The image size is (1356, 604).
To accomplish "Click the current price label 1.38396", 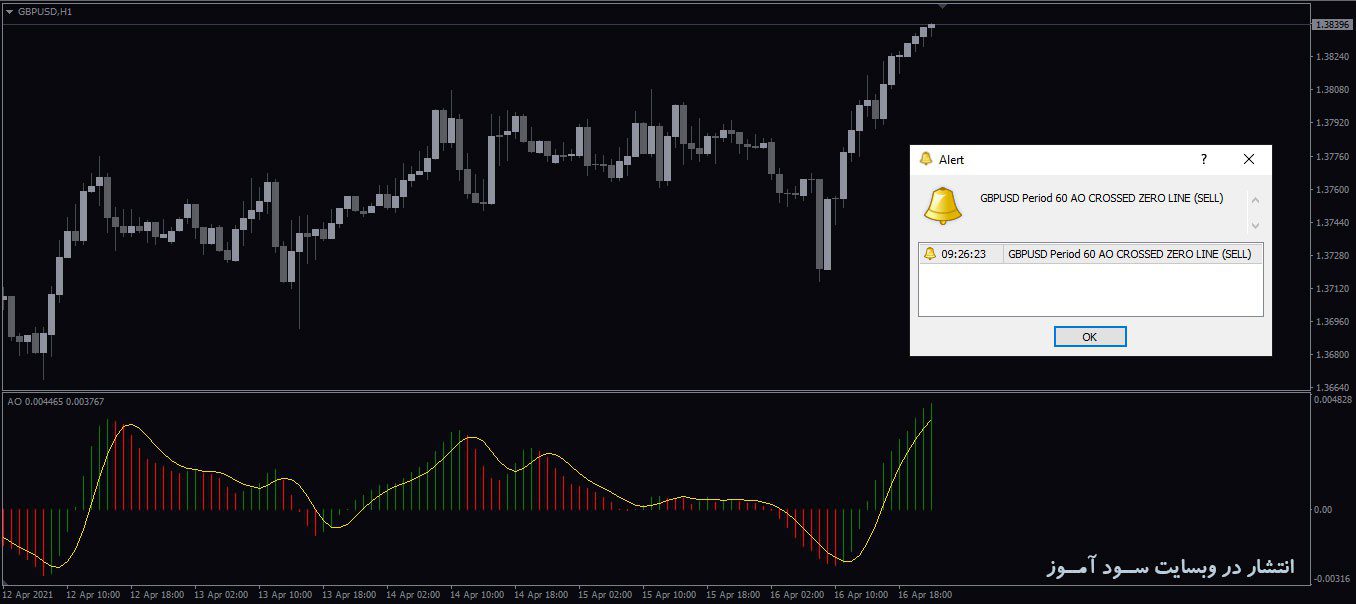I will coord(1331,24).
